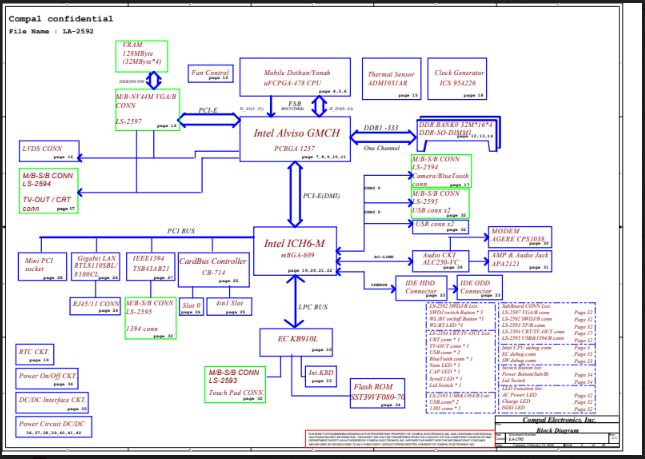The width and height of the screenshot is (645, 459).
Task: Select the LVDS CONN block
Action: point(49,151)
